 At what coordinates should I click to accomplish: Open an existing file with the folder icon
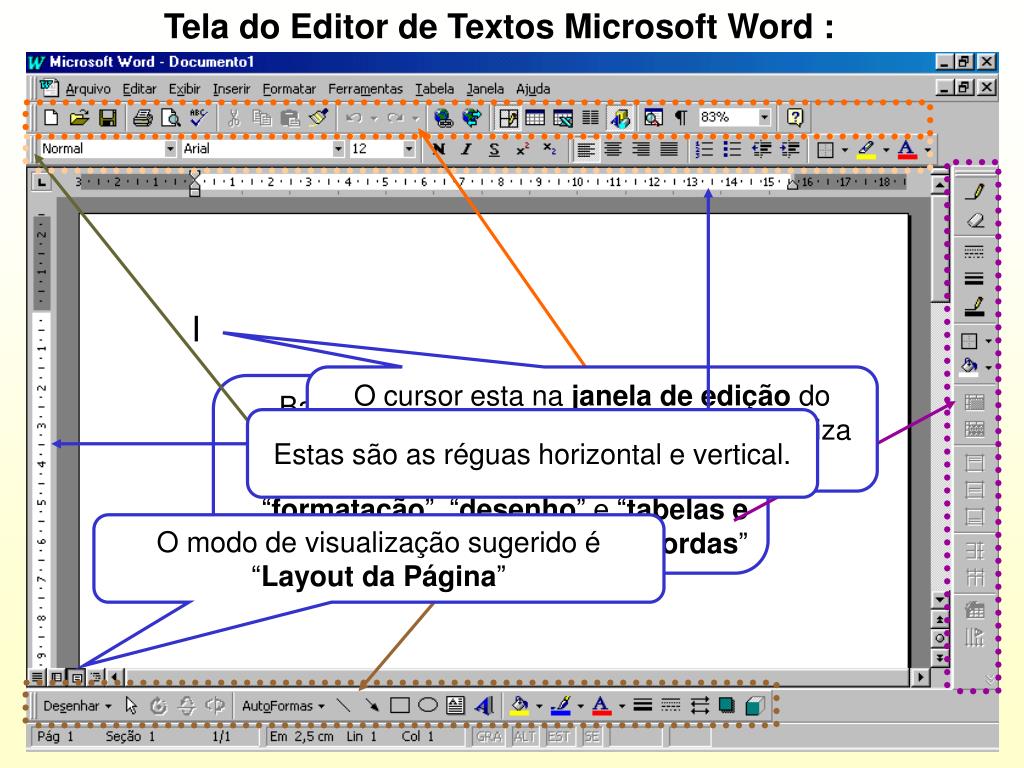click(79, 118)
